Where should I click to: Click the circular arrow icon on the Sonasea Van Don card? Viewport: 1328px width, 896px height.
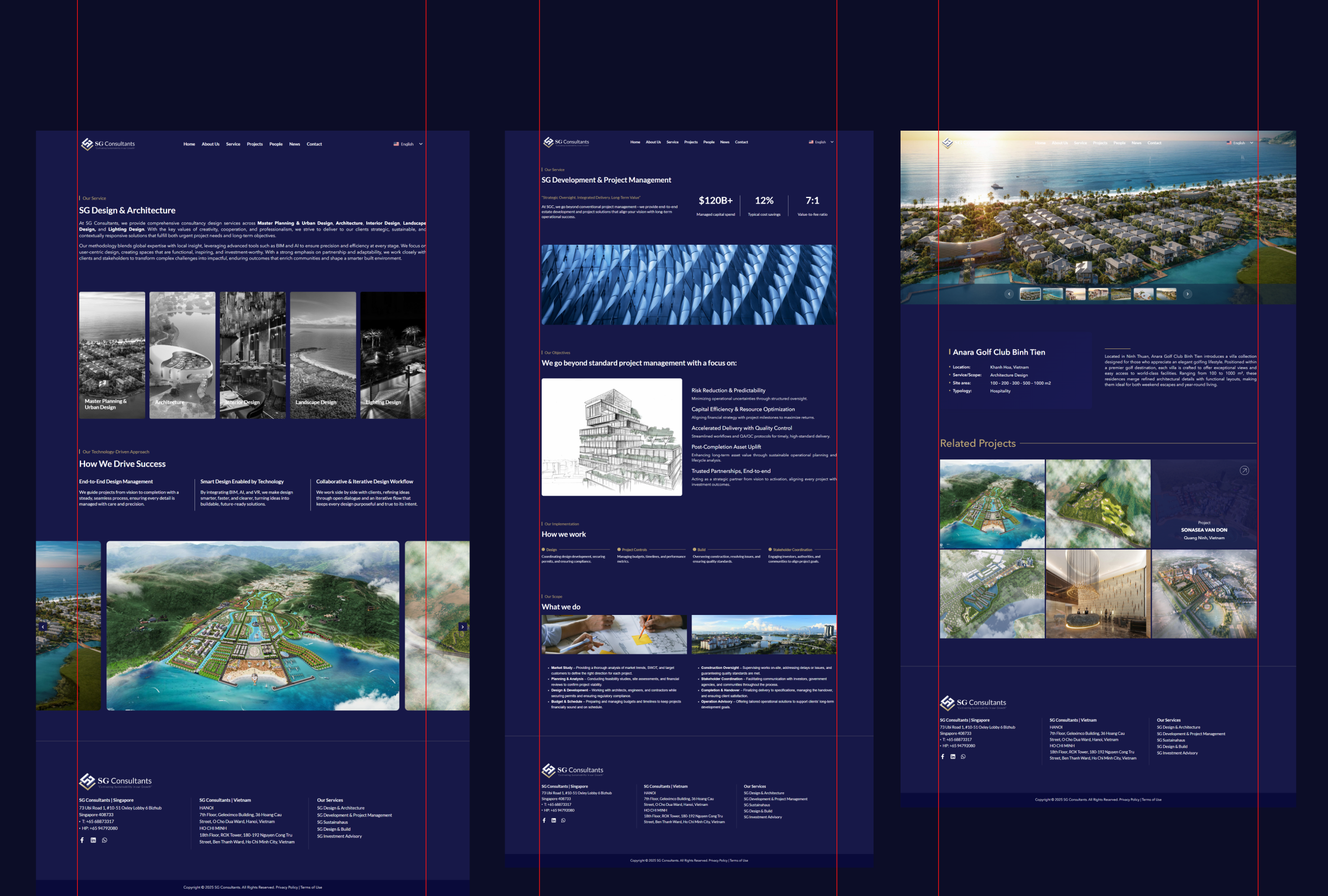1244,471
